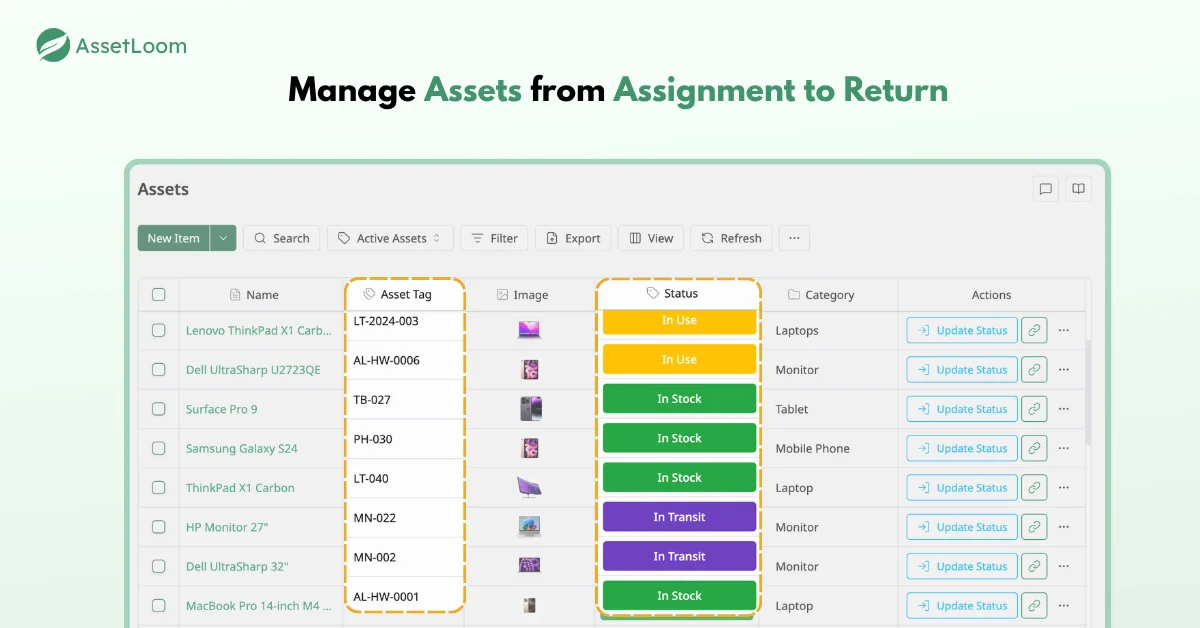
Task: Check the Dell UltraSharp 32" row checkbox
Action: 158,566
